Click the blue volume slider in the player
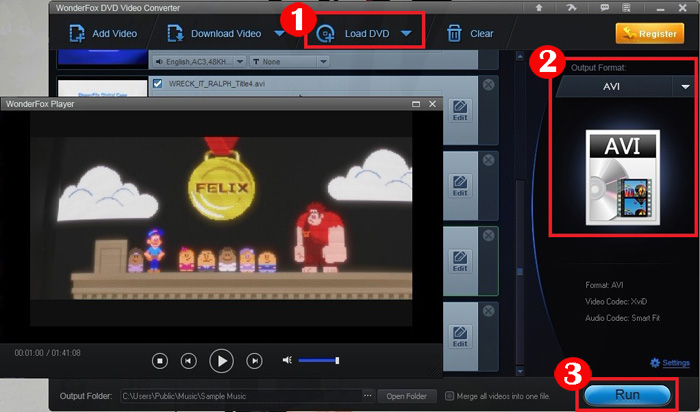The width and height of the screenshot is (700, 412). coord(319,360)
